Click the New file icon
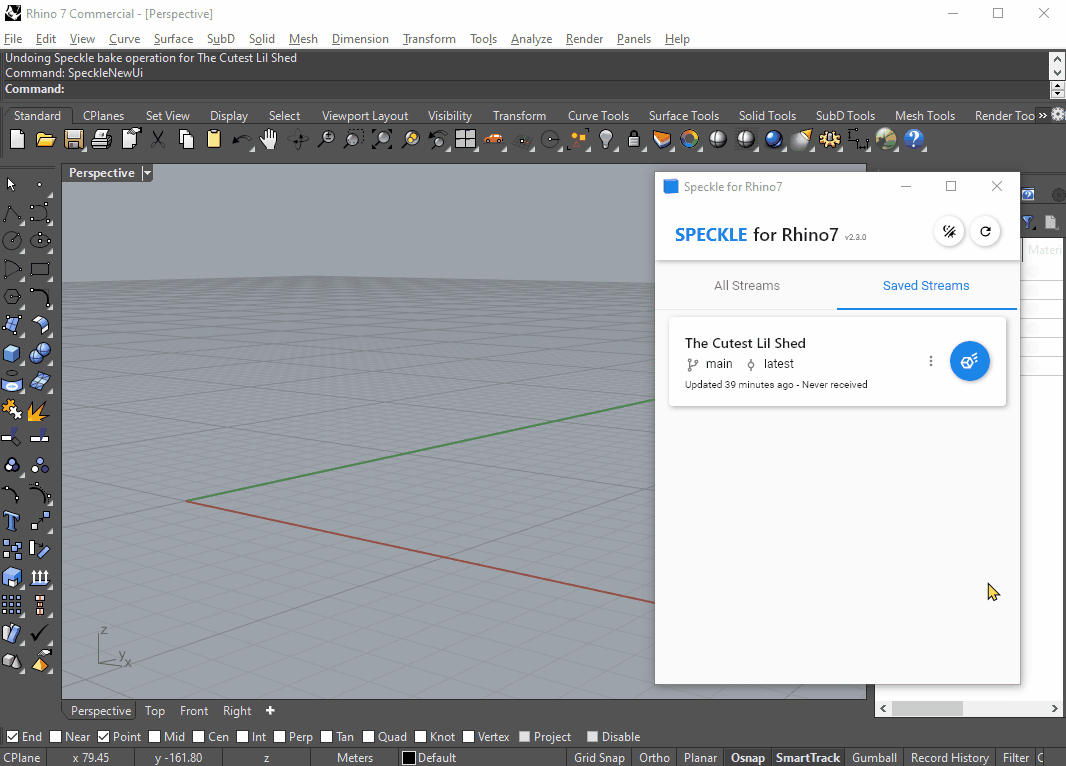The height and width of the screenshot is (766, 1066). point(18,140)
